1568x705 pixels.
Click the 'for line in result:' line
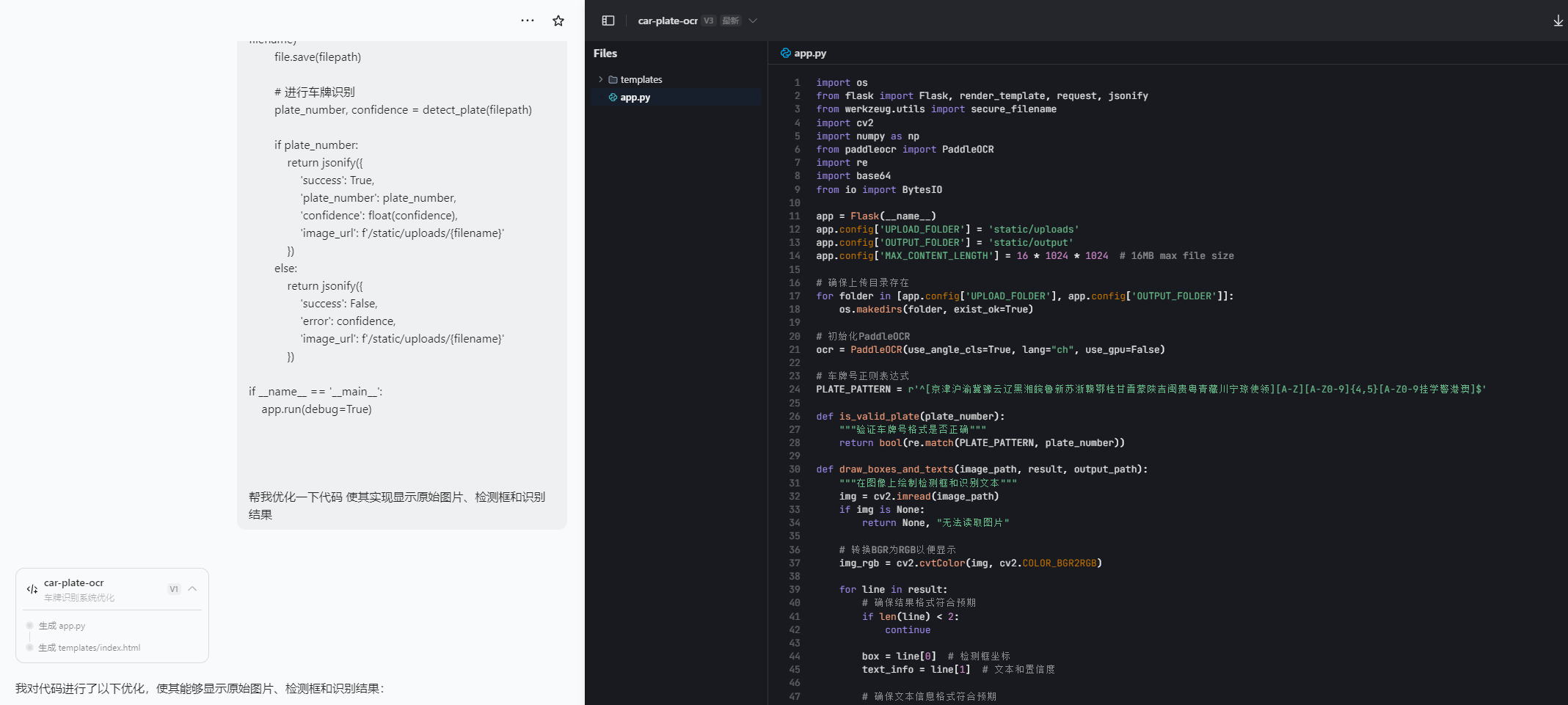[893, 589]
